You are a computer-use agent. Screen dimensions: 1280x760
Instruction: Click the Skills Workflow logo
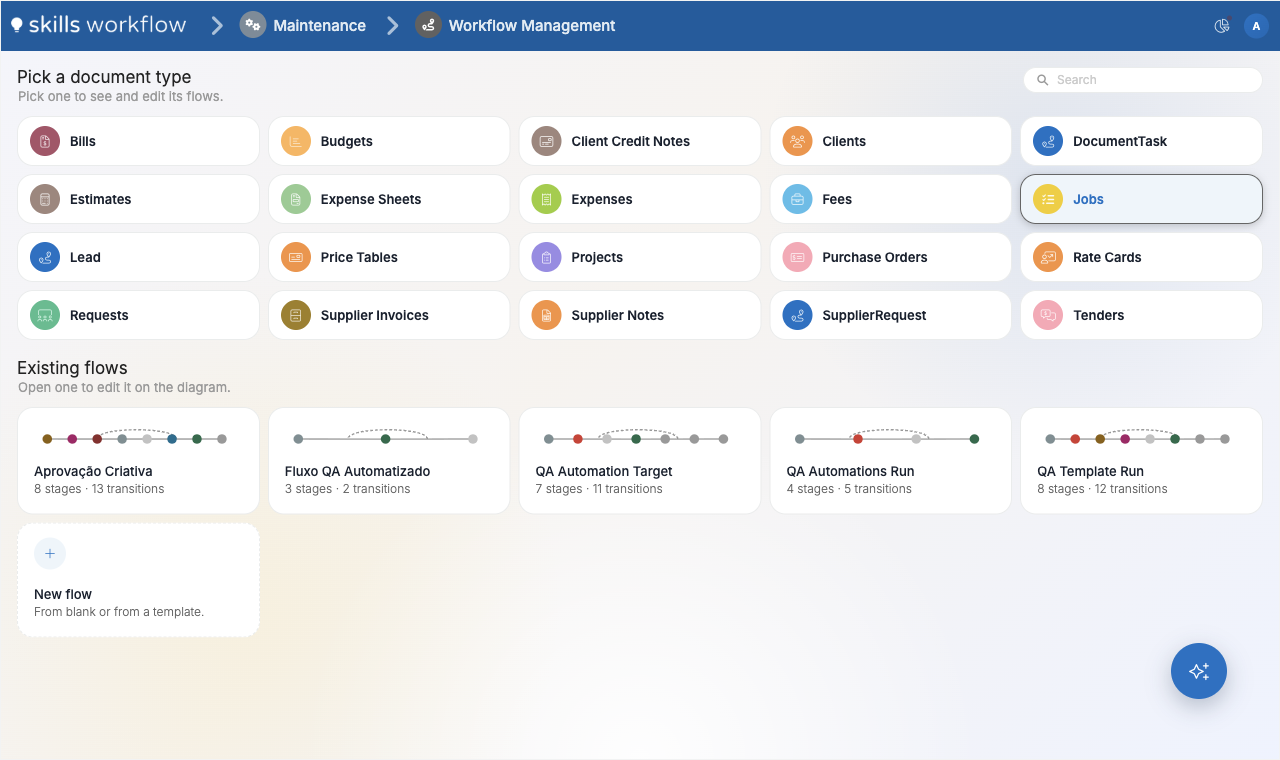[x=98, y=25]
